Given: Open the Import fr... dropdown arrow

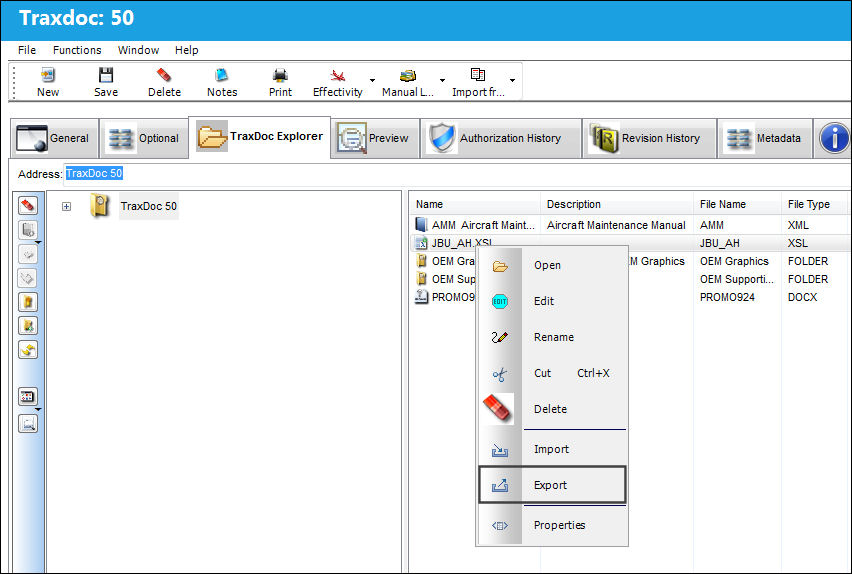Looking at the screenshot, I should pos(512,80).
